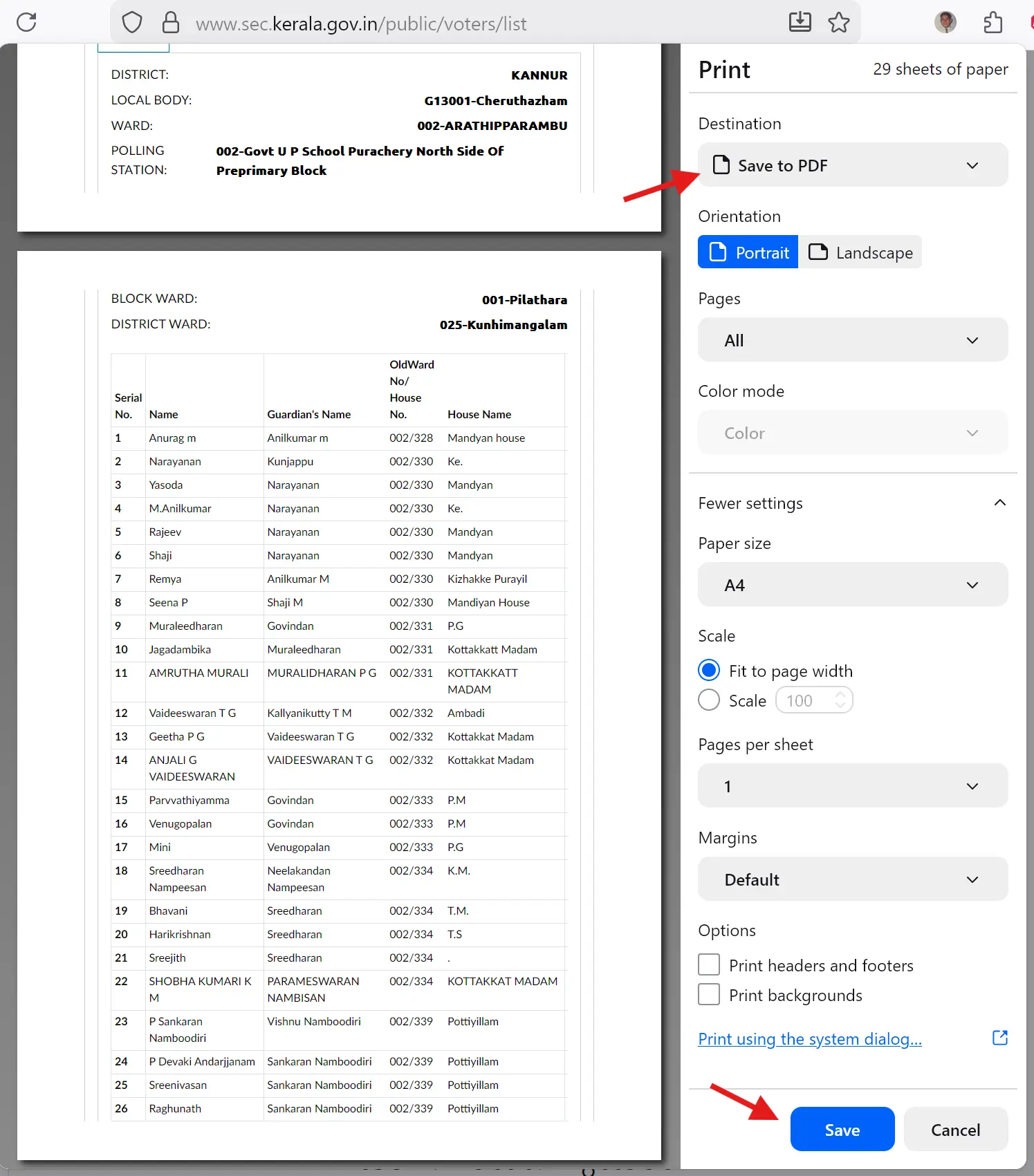
Task: Click the House Name column header
Action: click(x=479, y=414)
